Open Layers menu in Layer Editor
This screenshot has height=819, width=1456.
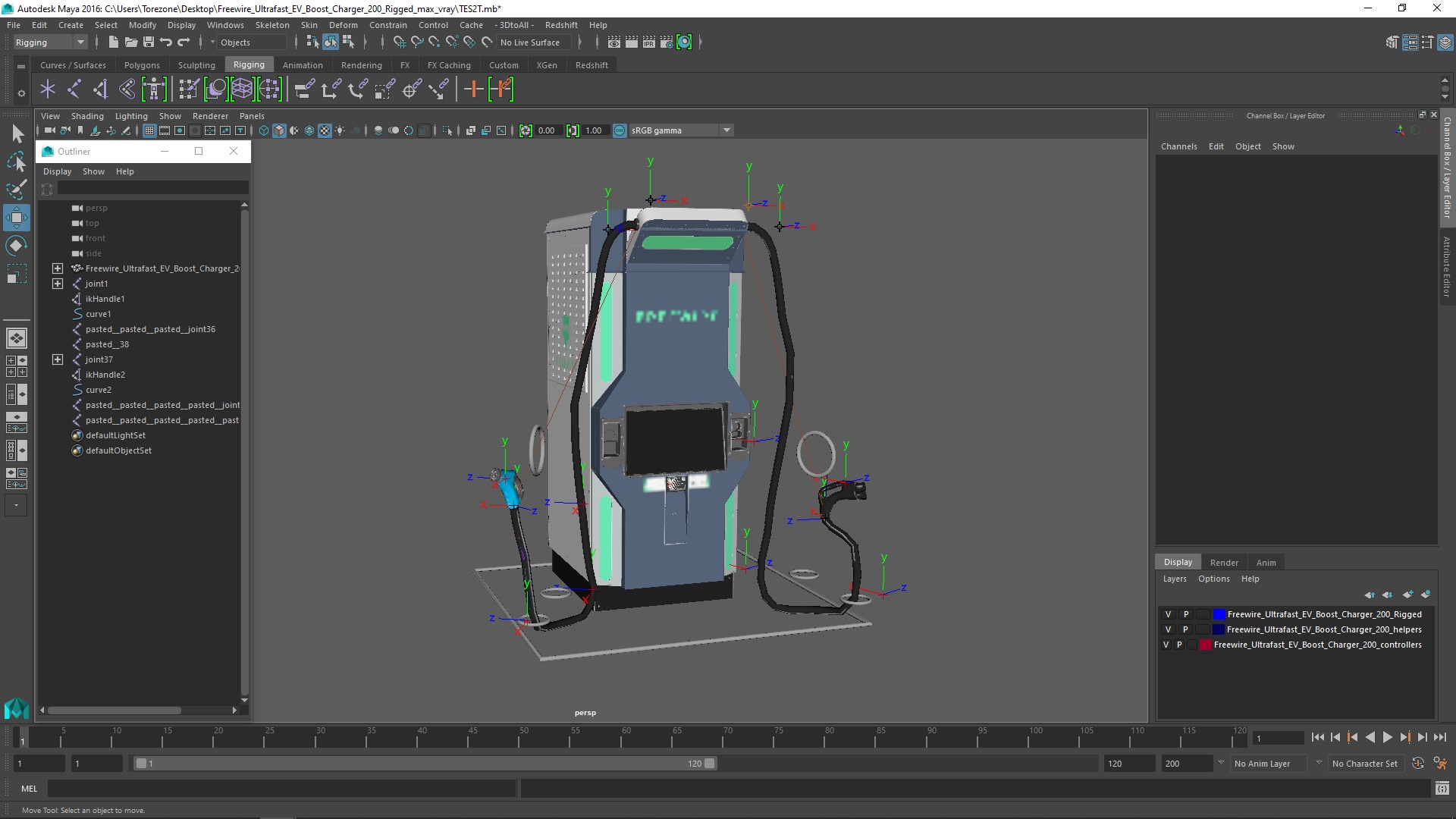[1175, 579]
